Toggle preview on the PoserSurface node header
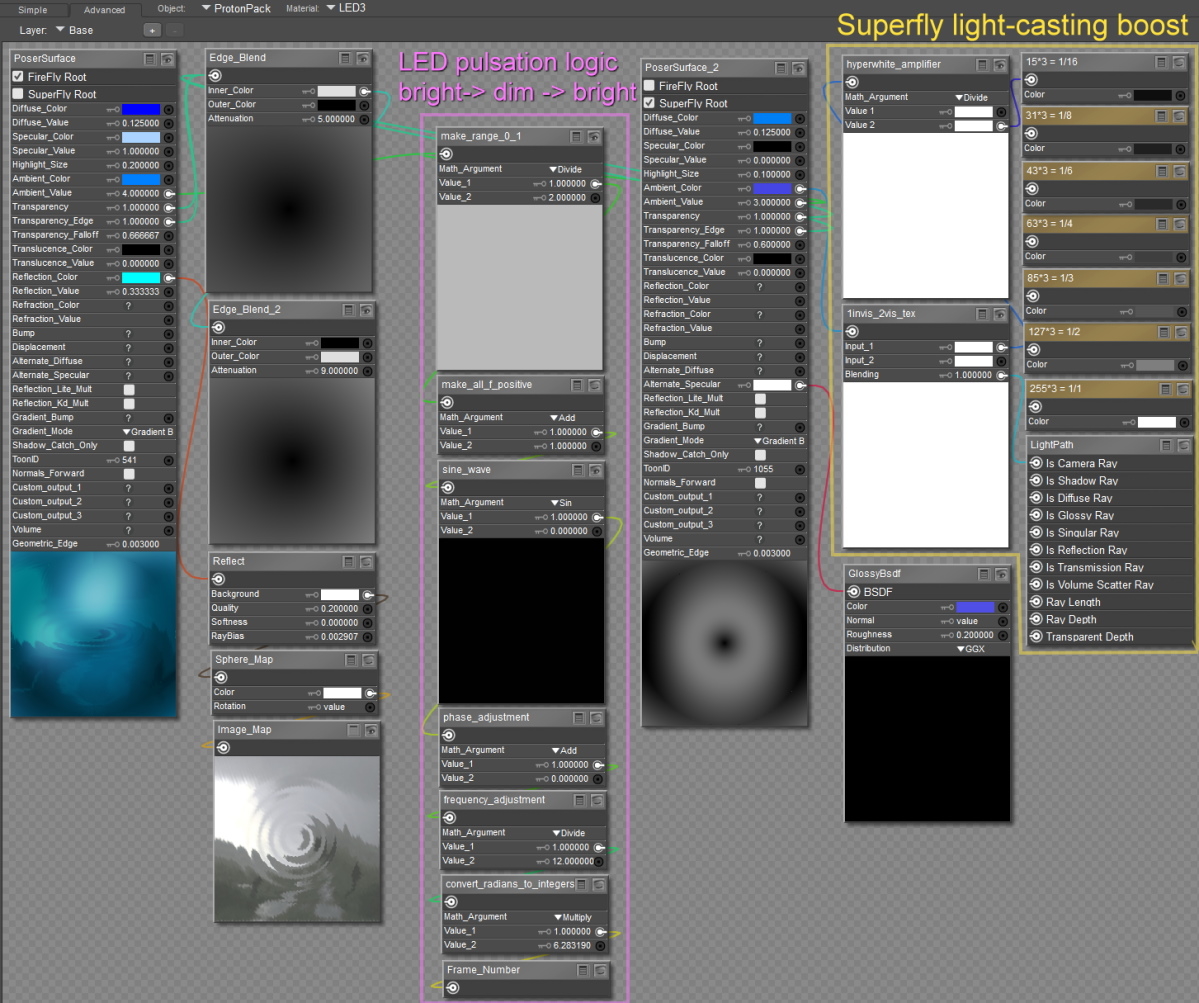 [167, 59]
